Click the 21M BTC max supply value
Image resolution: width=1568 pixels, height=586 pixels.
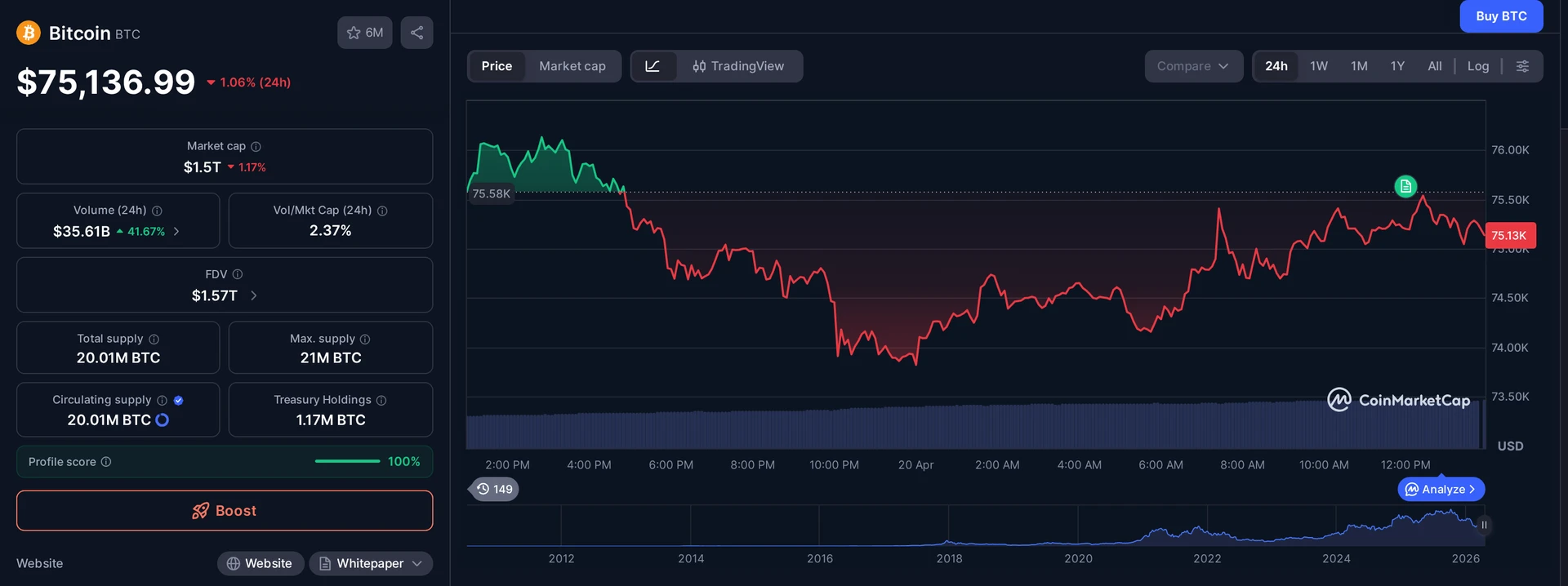(331, 358)
